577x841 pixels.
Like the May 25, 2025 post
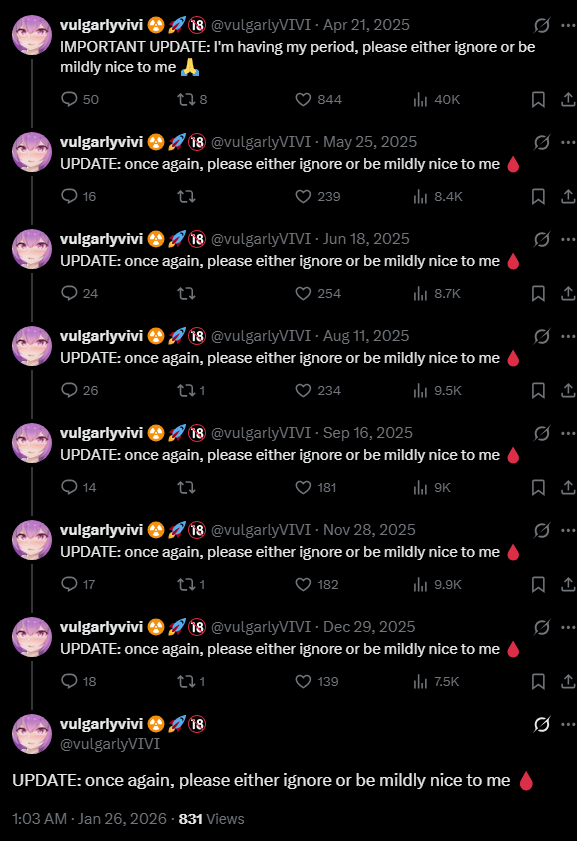(317, 196)
